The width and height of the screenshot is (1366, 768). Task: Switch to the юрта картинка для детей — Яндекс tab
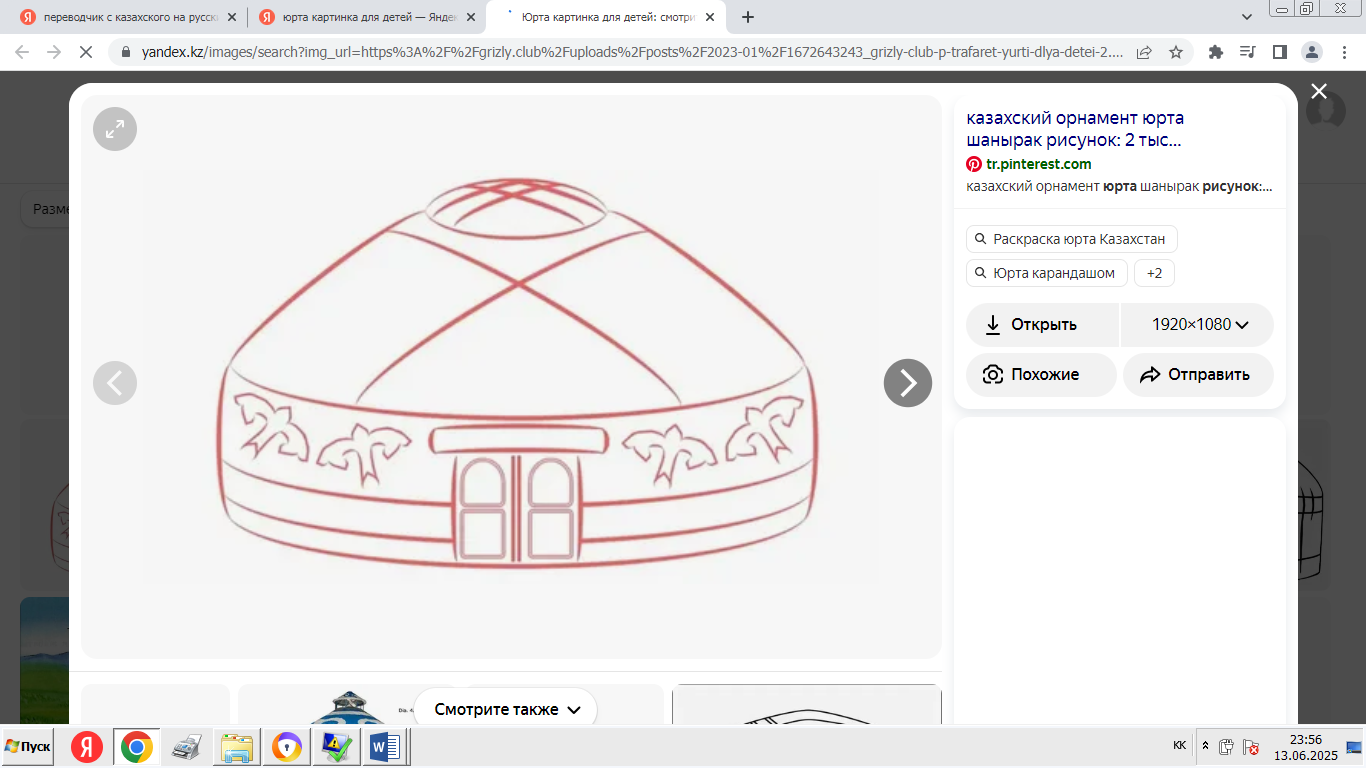click(368, 17)
